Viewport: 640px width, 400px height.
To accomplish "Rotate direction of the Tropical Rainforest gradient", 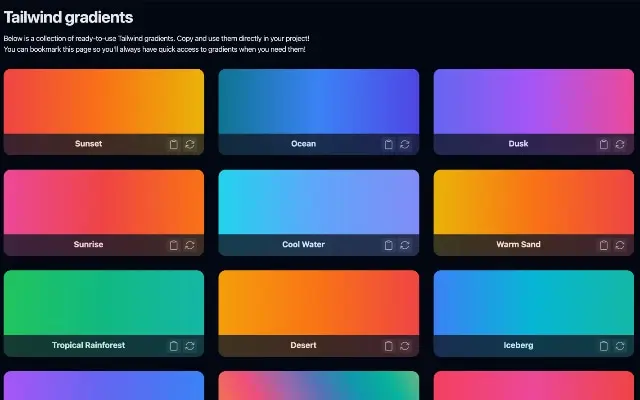I will (x=190, y=346).
